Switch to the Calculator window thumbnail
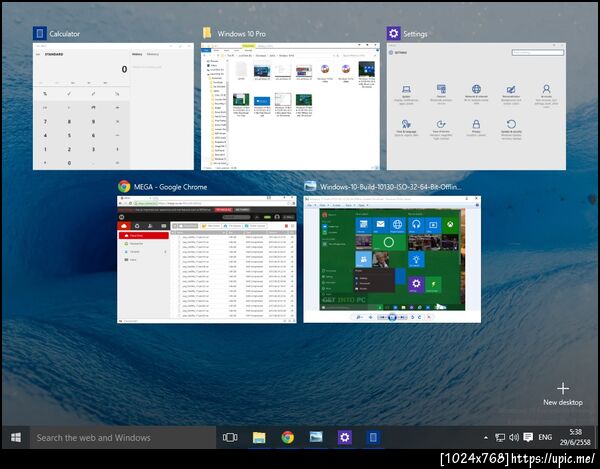The width and height of the screenshot is (600, 469). 113,106
